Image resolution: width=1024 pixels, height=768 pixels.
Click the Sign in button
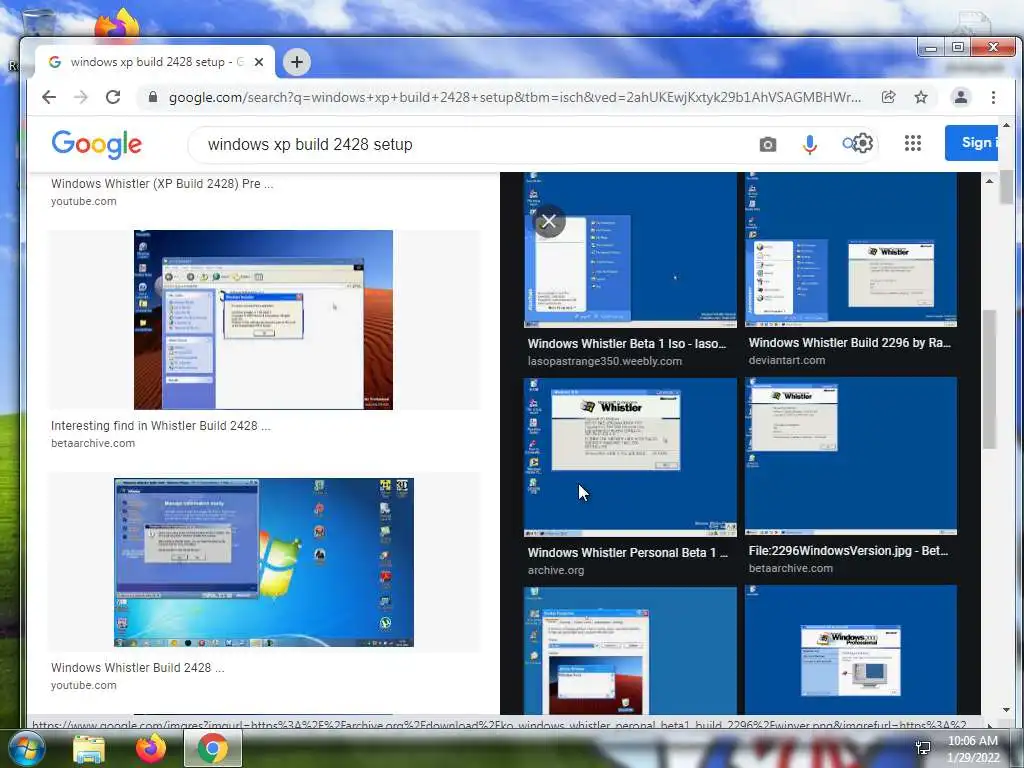point(971,142)
